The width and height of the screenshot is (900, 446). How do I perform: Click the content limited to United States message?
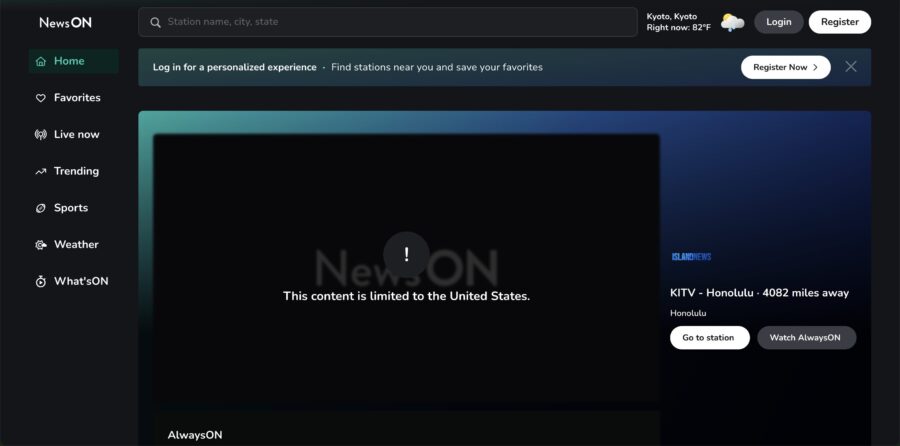(406, 296)
